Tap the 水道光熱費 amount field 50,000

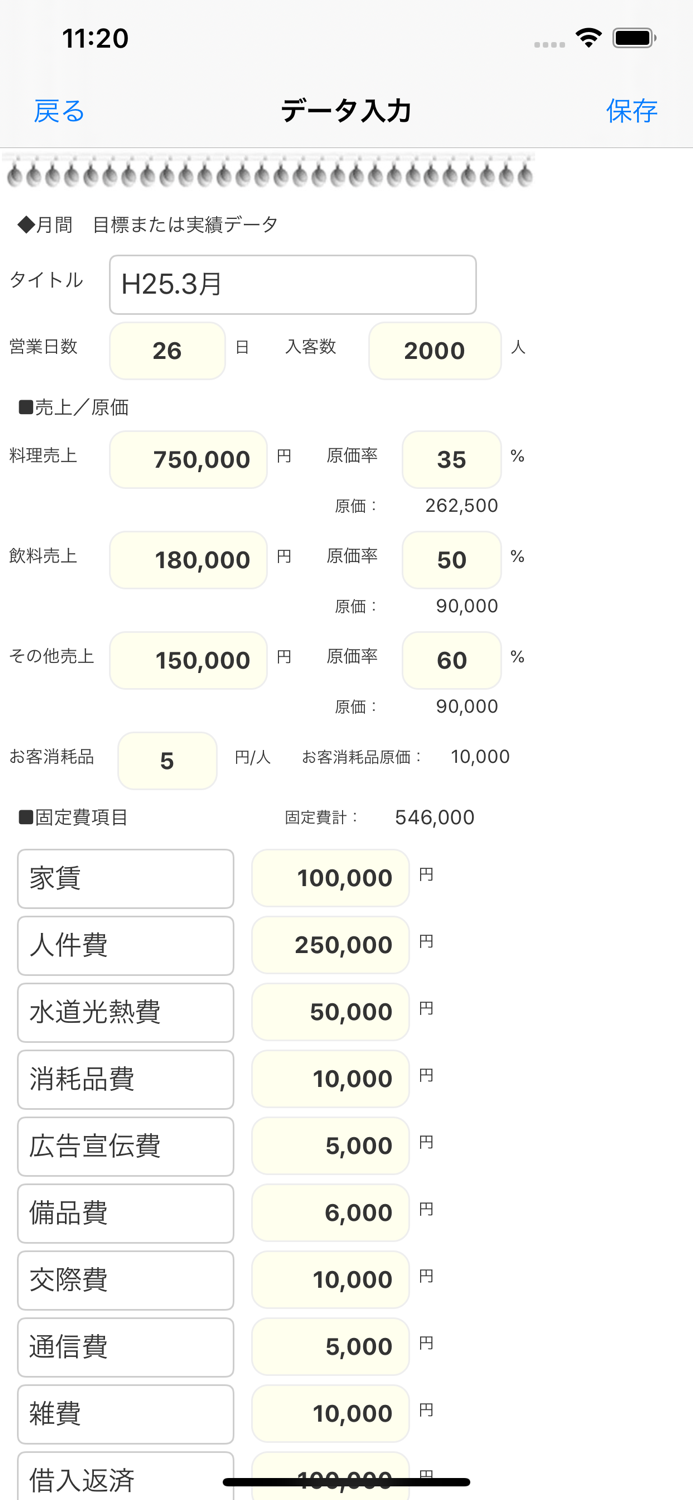coord(330,1012)
